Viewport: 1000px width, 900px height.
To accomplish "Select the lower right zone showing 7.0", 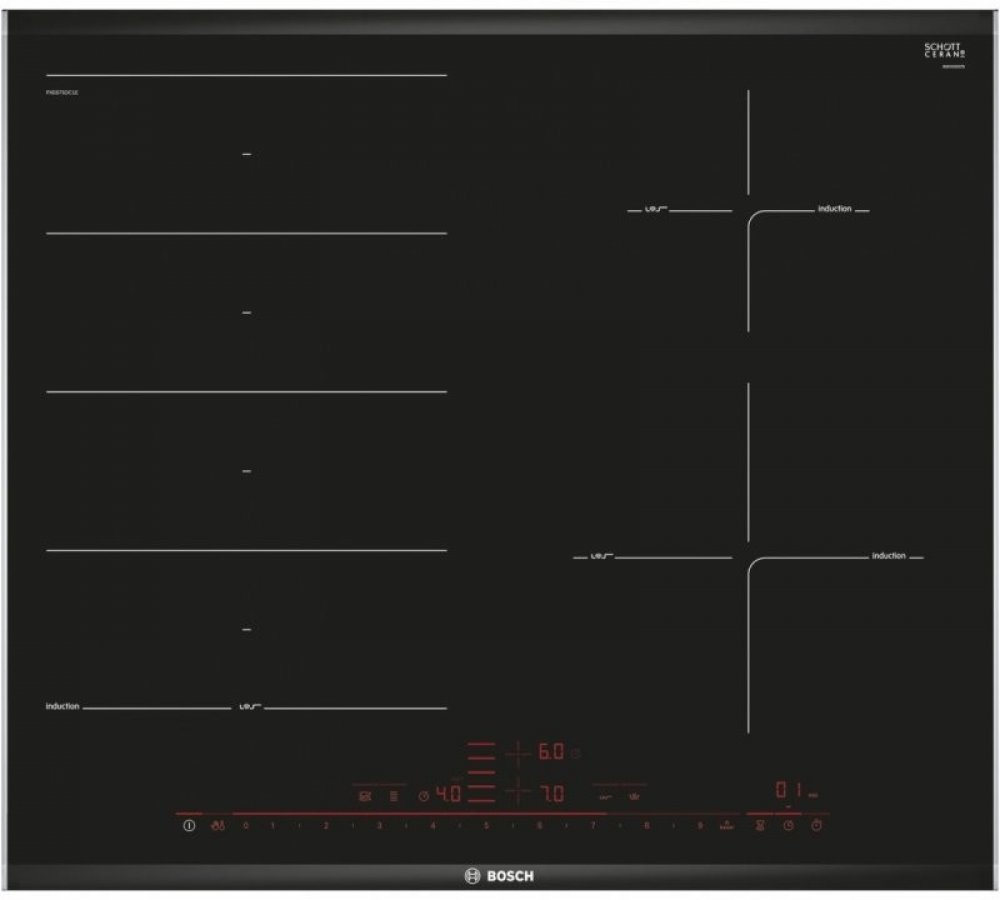I will (552, 795).
